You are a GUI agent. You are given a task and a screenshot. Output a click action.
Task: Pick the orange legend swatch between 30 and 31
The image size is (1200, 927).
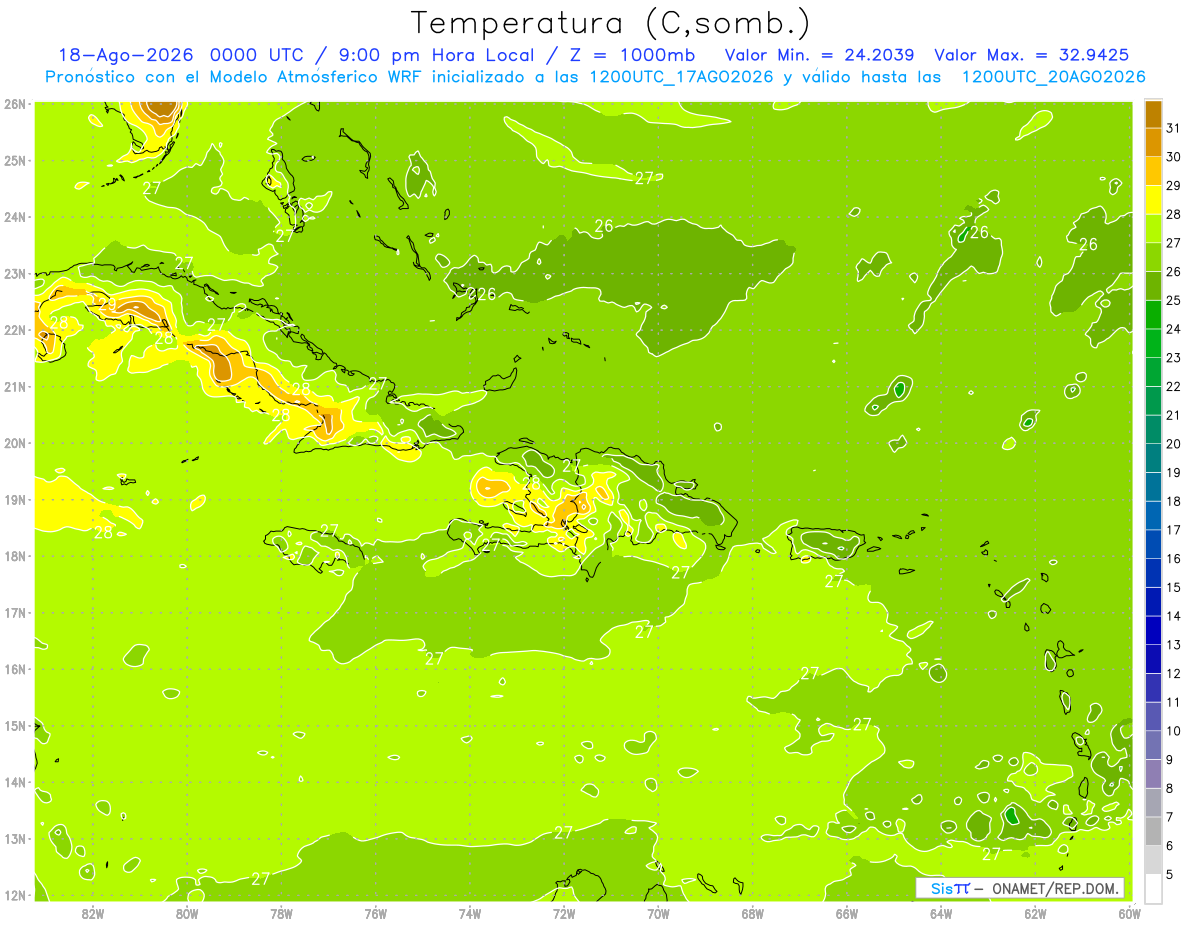click(x=1153, y=143)
